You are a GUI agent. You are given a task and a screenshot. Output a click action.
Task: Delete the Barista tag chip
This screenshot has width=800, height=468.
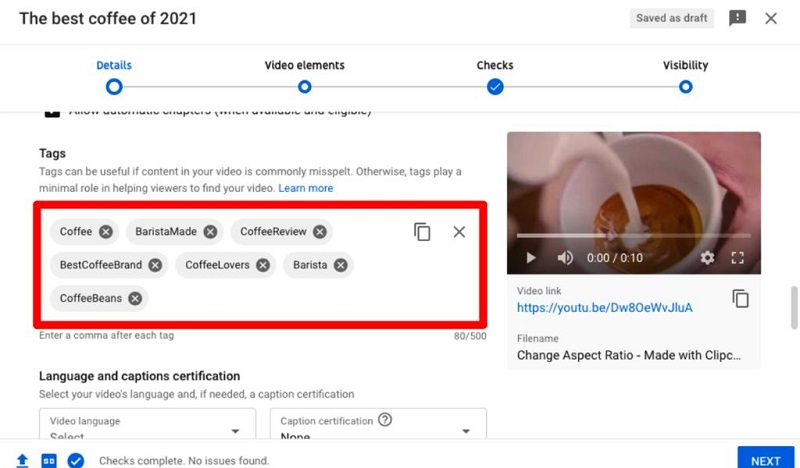341,265
